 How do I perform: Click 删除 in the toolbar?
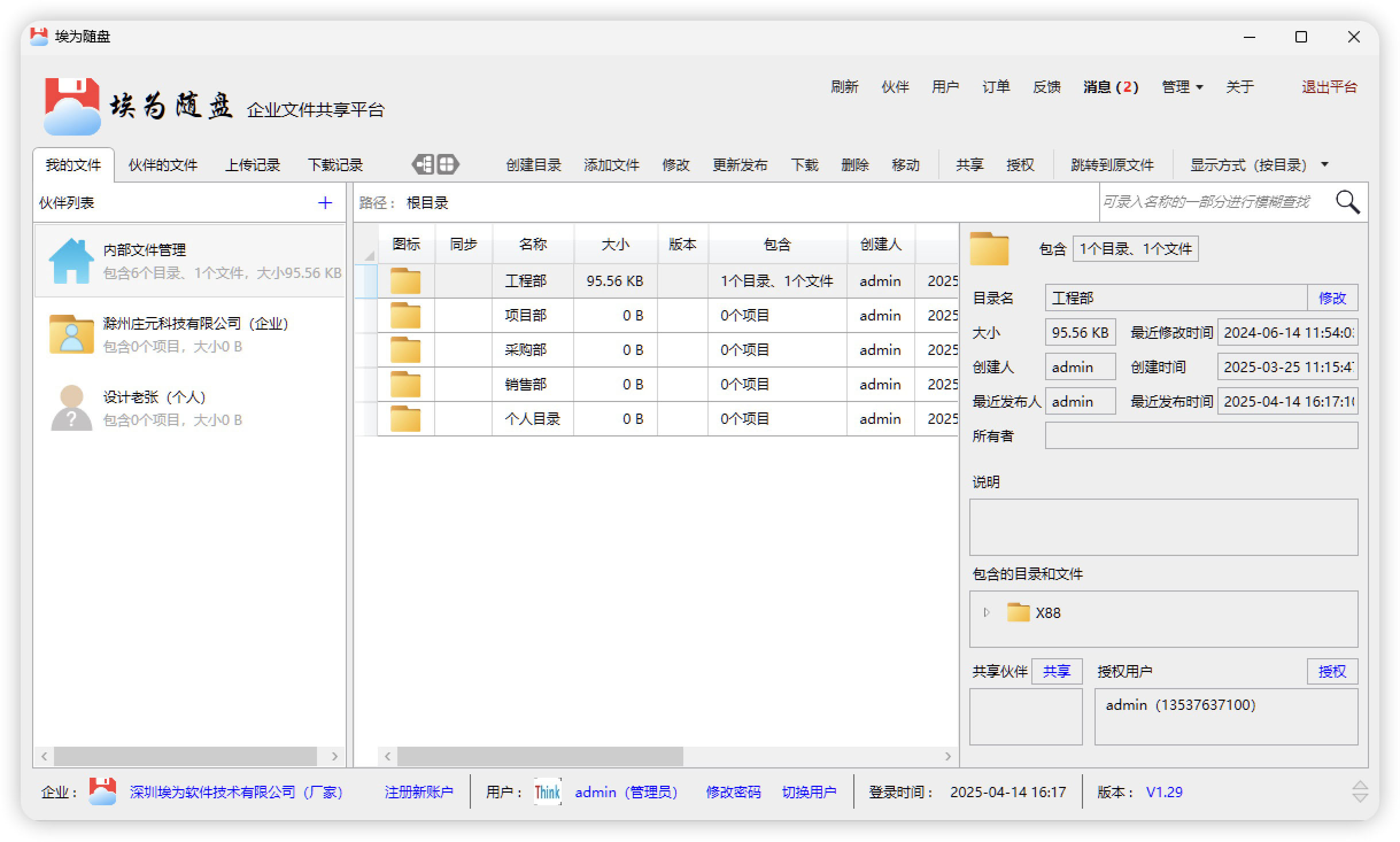pyautogui.click(x=855, y=165)
